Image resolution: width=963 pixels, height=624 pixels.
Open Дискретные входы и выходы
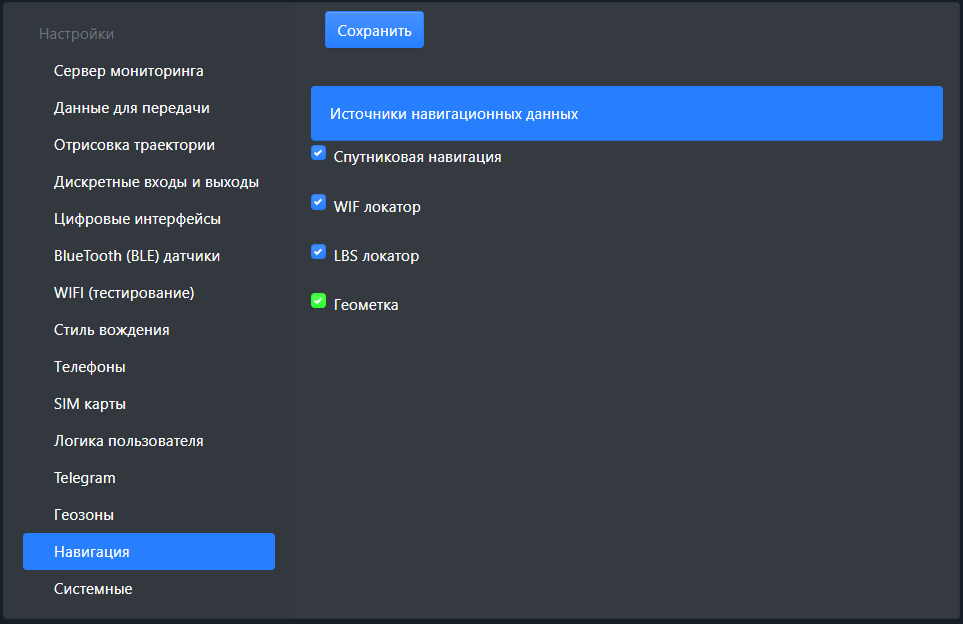(x=156, y=182)
